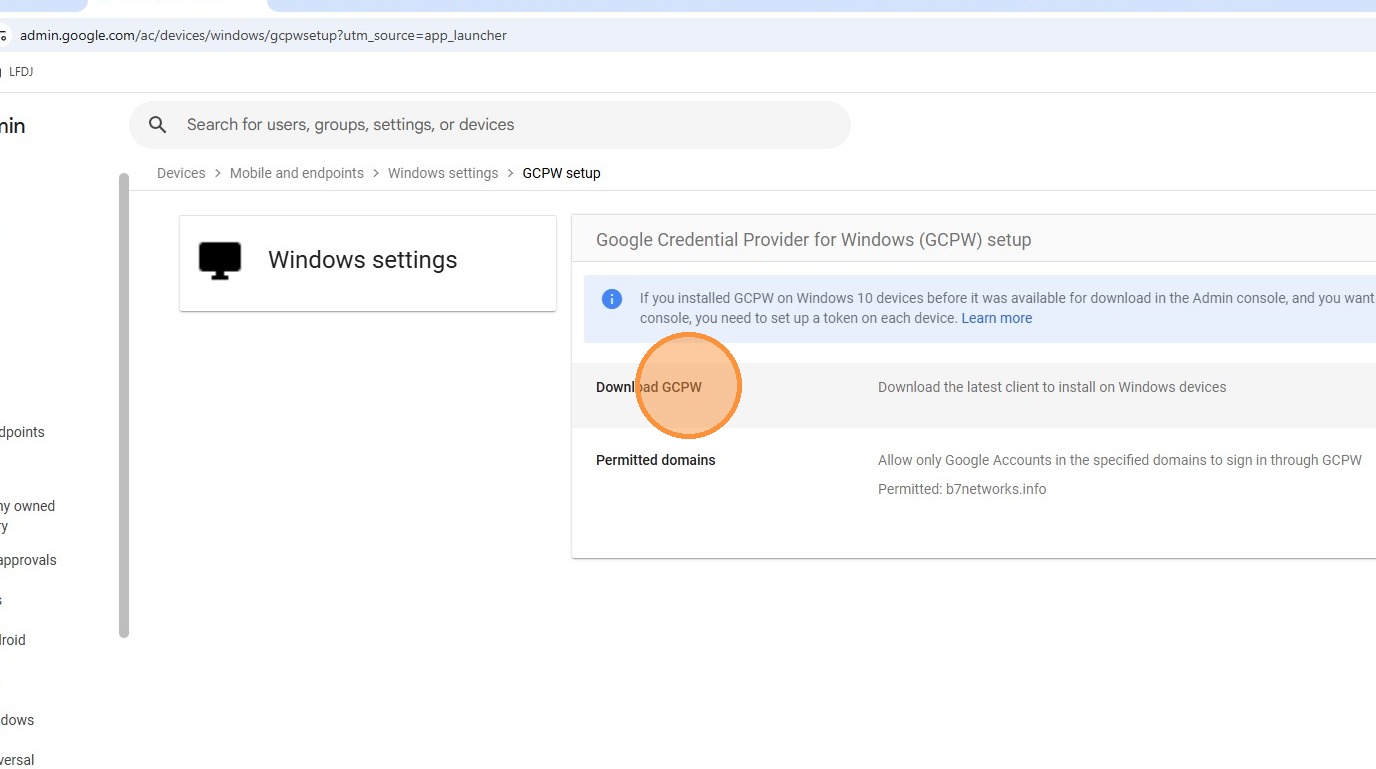Open the Learn more link
The width and height of the screenshot is (1376, 769).
(997, 318)
